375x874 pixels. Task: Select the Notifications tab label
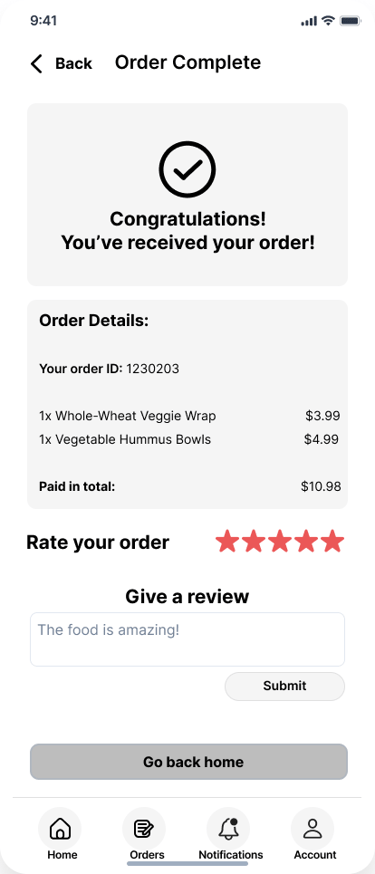(231, 854)
